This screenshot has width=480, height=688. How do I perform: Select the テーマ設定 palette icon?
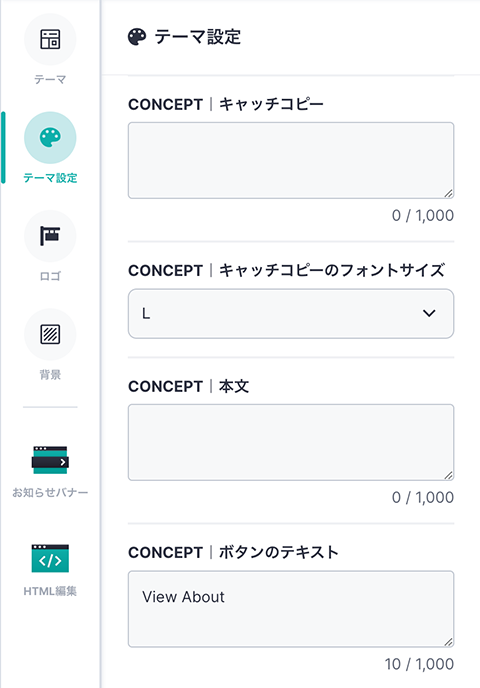(x=50, y=137)
